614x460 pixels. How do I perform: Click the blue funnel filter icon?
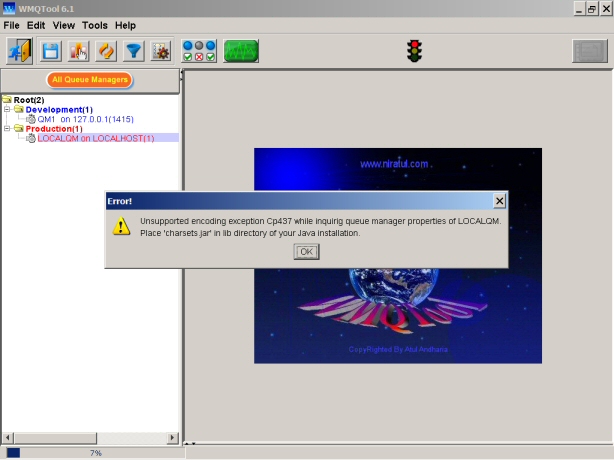134,51
